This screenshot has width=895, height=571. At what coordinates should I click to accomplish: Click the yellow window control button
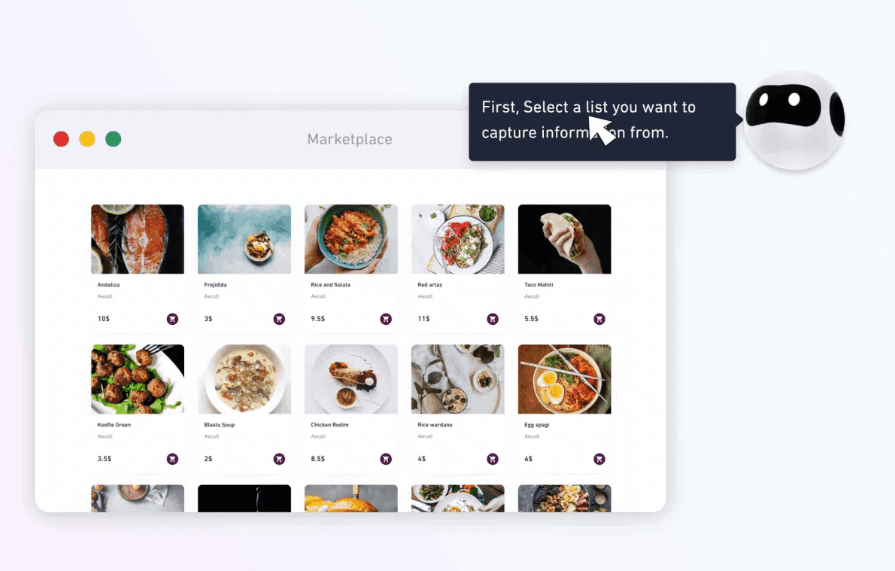(87, 139)
